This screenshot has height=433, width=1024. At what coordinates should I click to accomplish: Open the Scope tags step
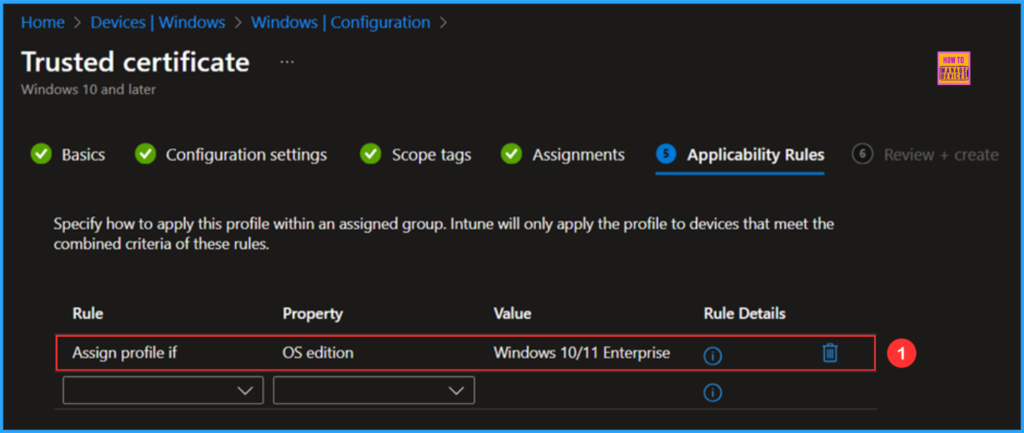431,155
